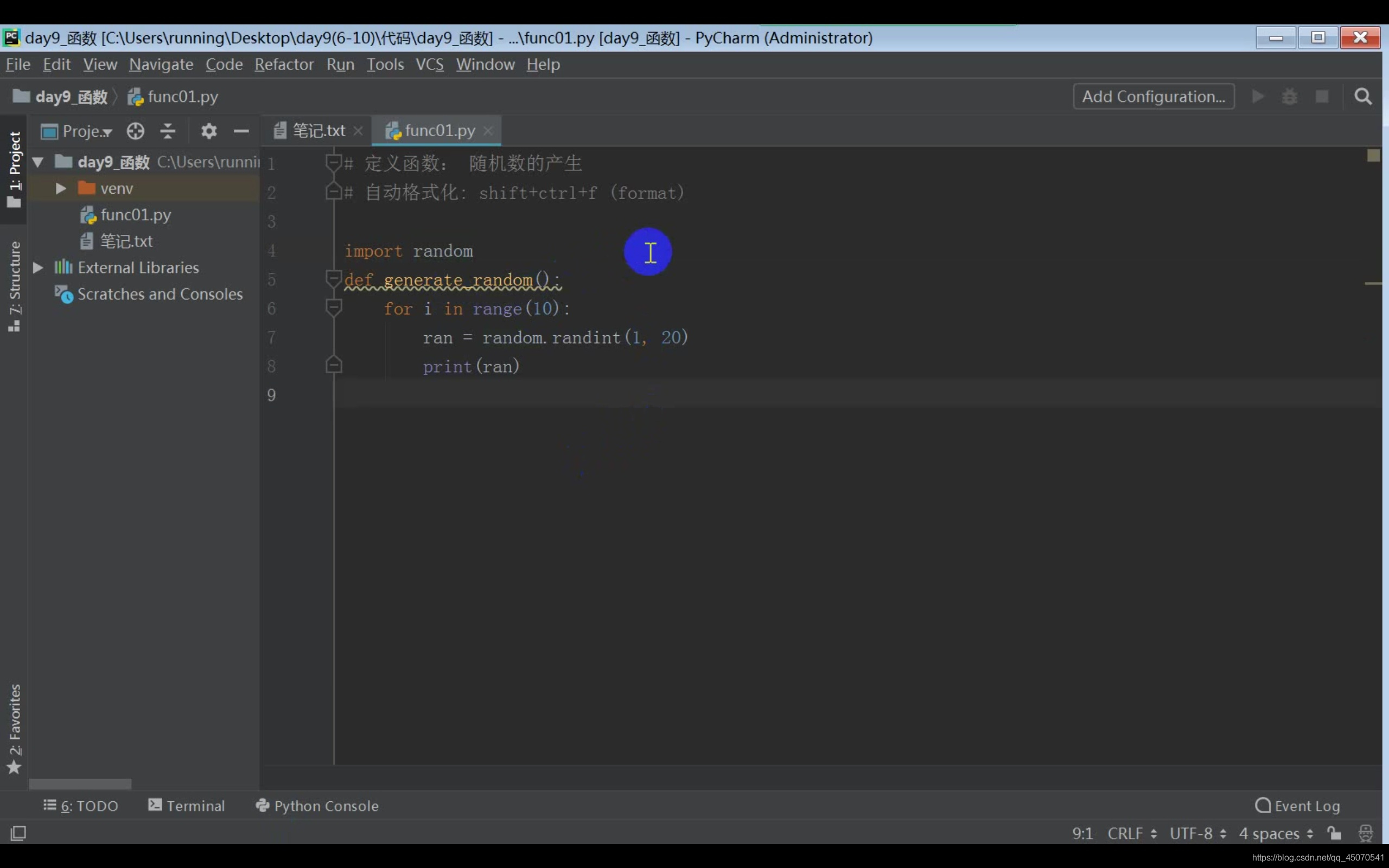
Task: Open the Project view dropdown
Action: coord(86,131)
